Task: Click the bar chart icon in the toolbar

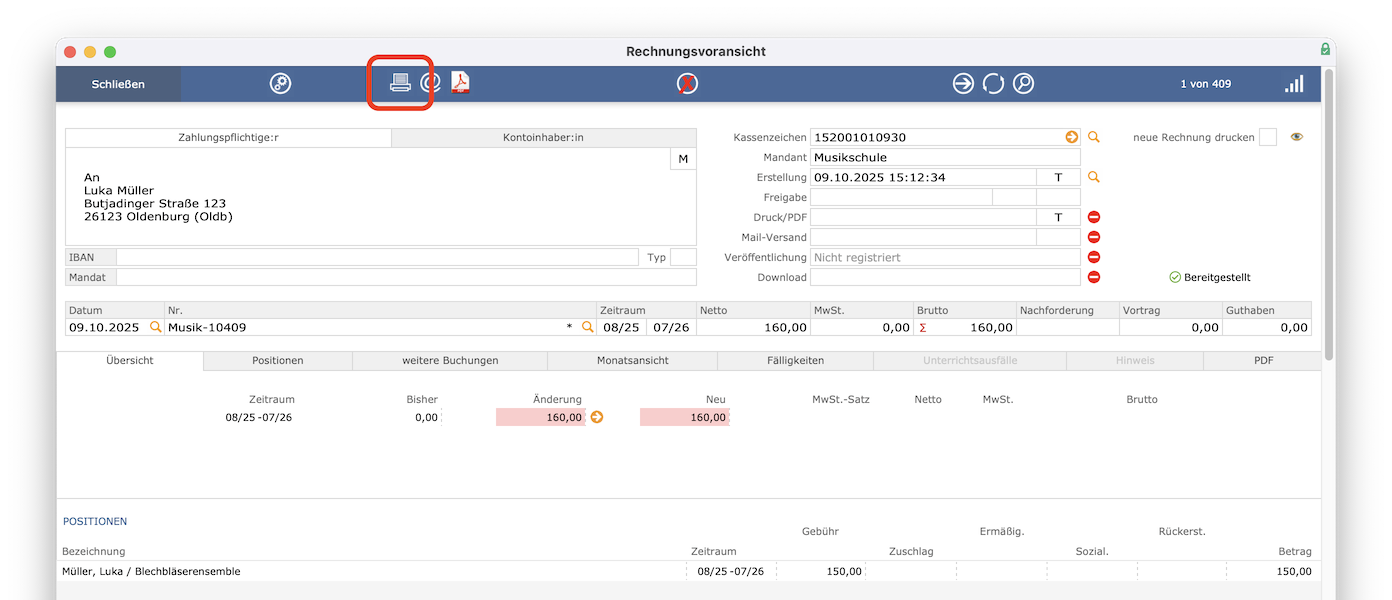Action: (x=1294, y=84)
